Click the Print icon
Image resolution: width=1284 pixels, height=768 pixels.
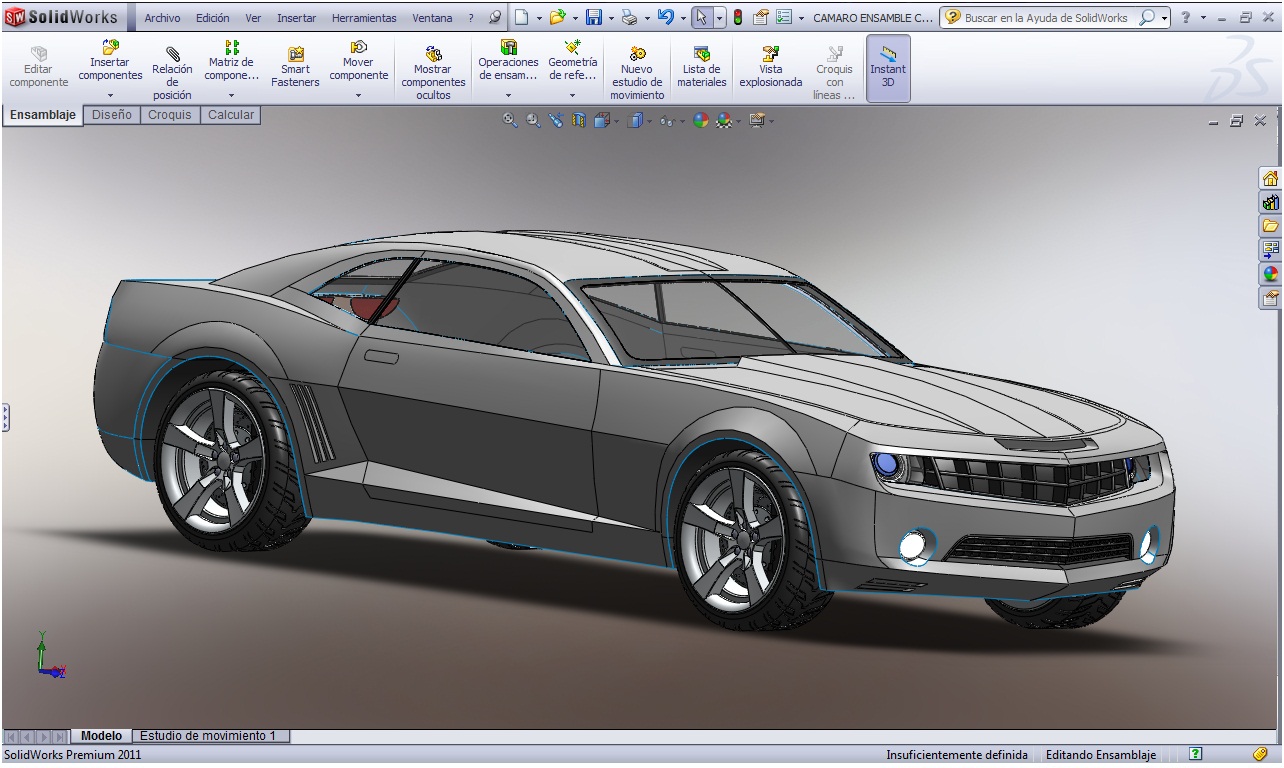(x=629, y=17)
